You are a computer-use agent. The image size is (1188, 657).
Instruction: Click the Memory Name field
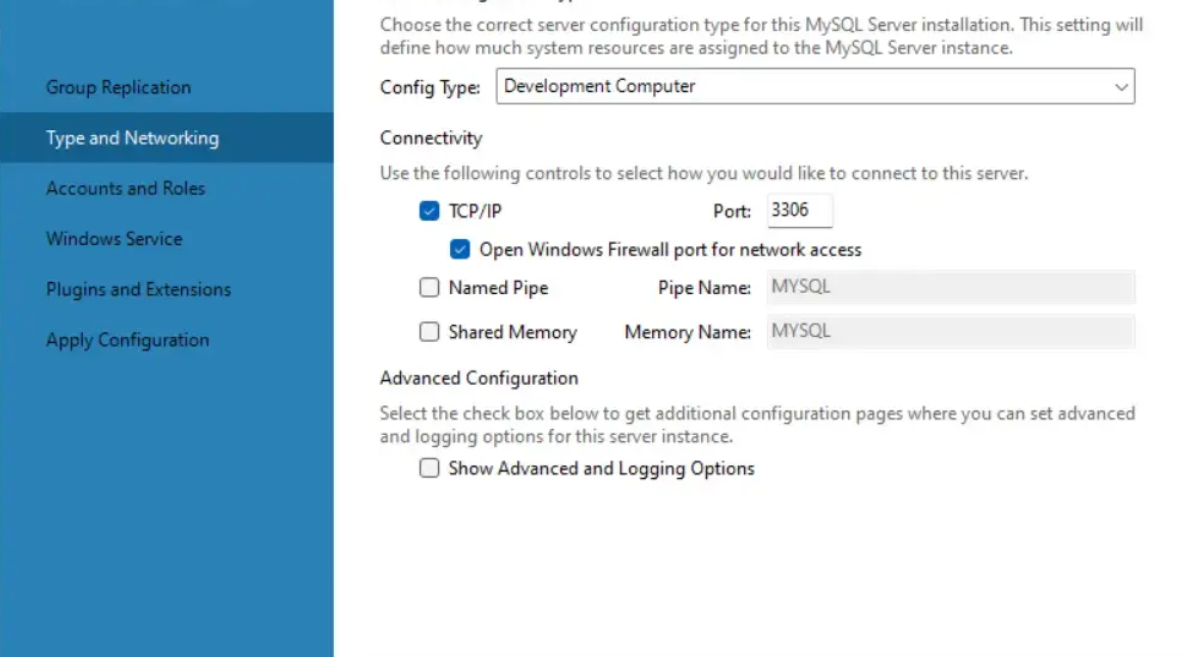(x=951, y=332)
